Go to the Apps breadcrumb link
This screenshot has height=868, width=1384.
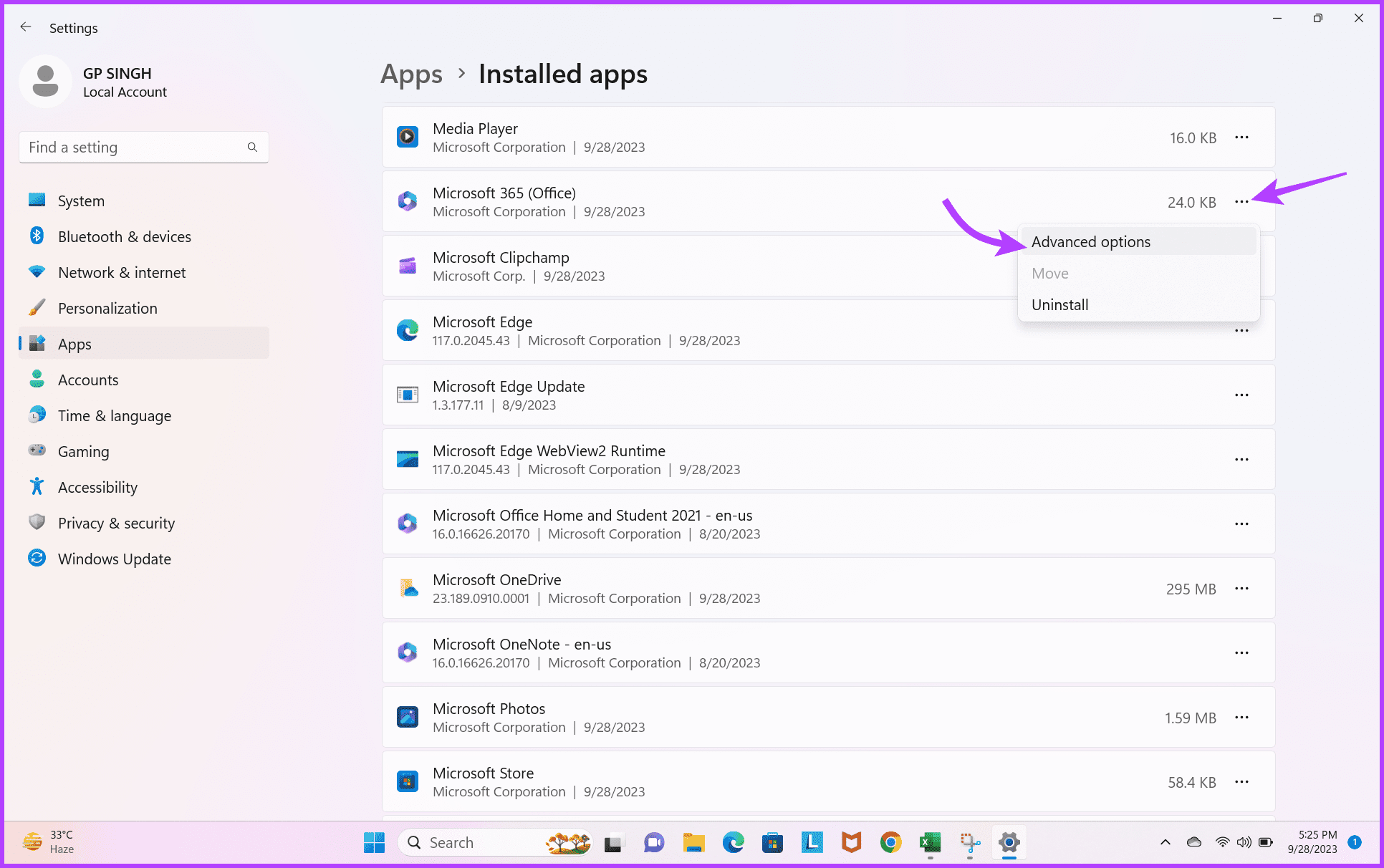tap(411, 74)
